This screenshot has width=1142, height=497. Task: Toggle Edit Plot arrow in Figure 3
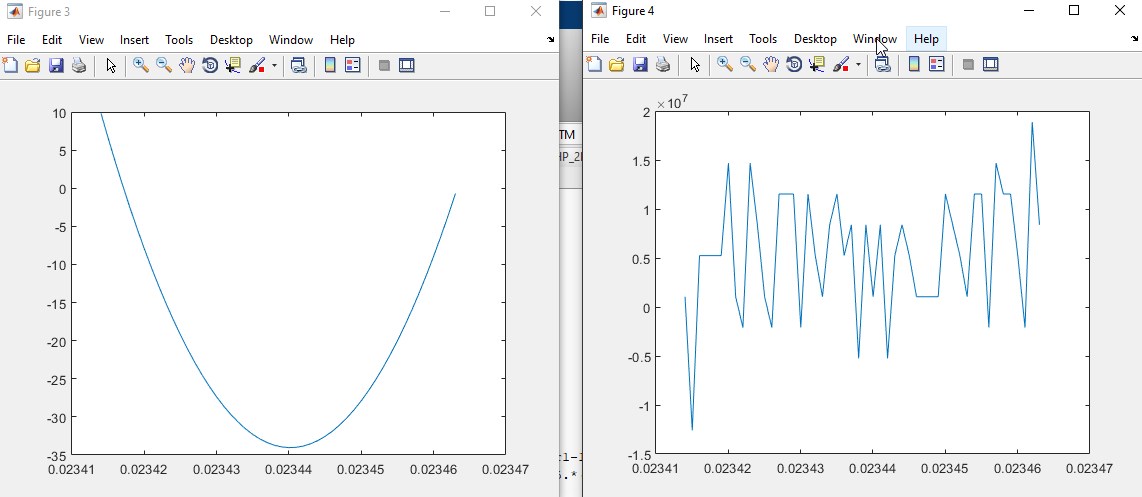(x=111, y=65)
